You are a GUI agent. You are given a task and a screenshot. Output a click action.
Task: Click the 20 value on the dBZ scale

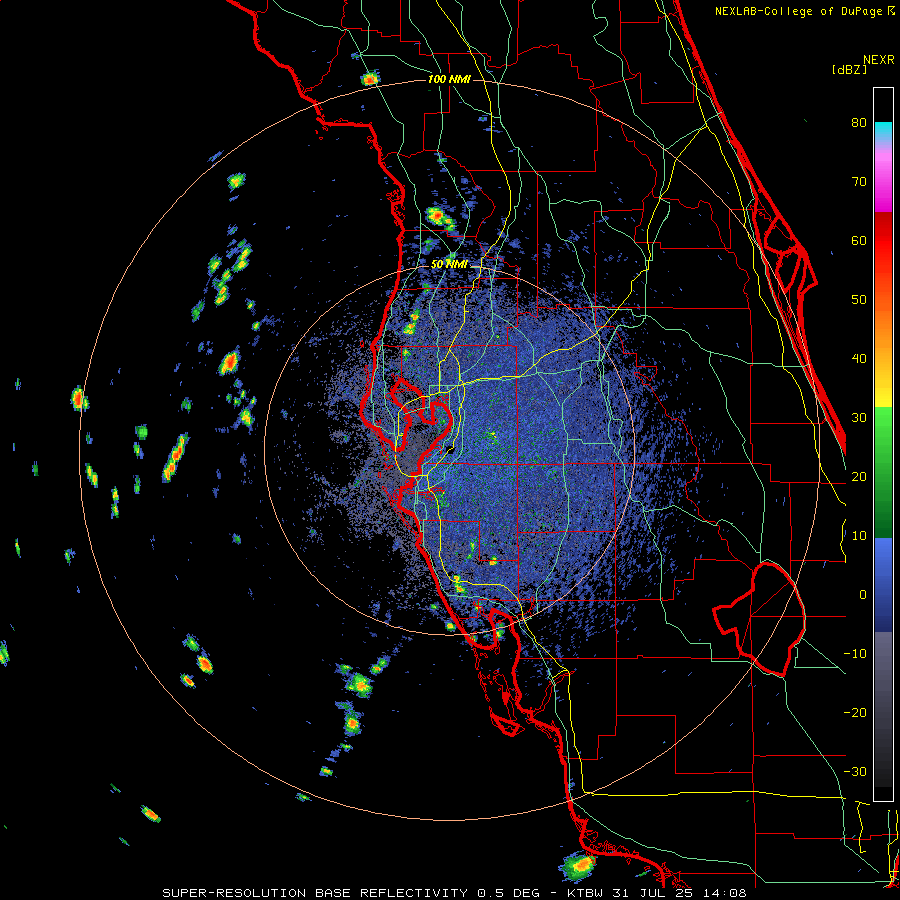click(859, 476)
